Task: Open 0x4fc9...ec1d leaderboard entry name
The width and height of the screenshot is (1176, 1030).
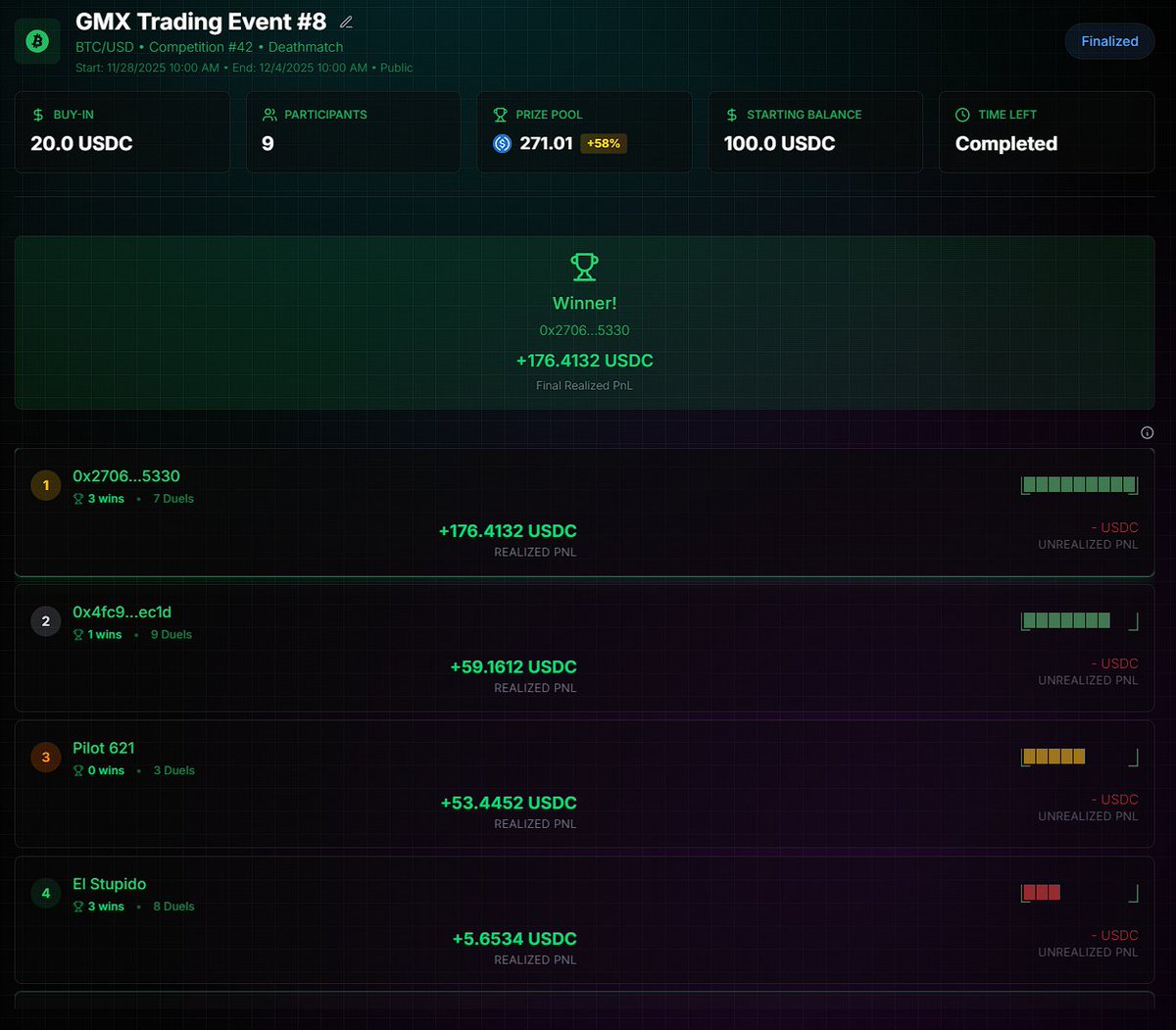Action: click(x=122, y=613)
